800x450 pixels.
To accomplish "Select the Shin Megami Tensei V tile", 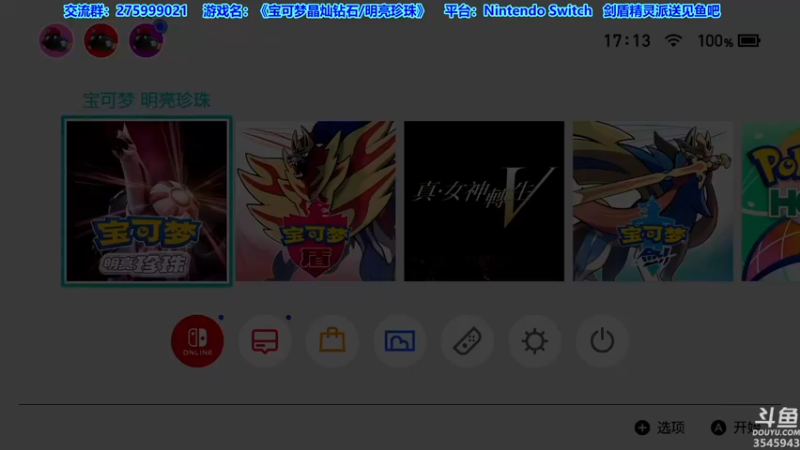I will point(484,201).
